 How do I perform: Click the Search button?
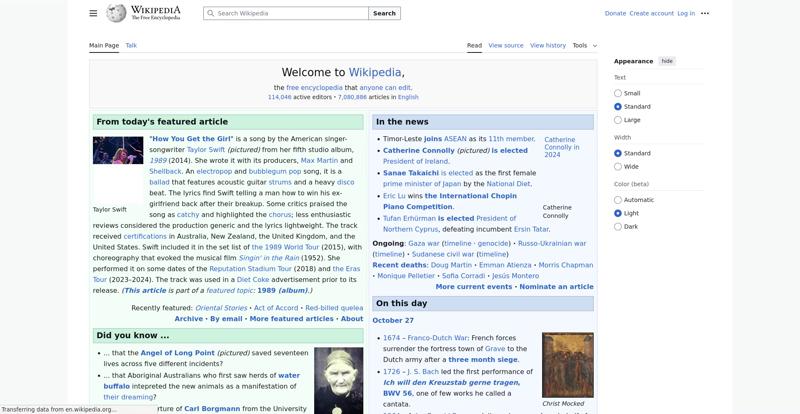pos(384,14)
